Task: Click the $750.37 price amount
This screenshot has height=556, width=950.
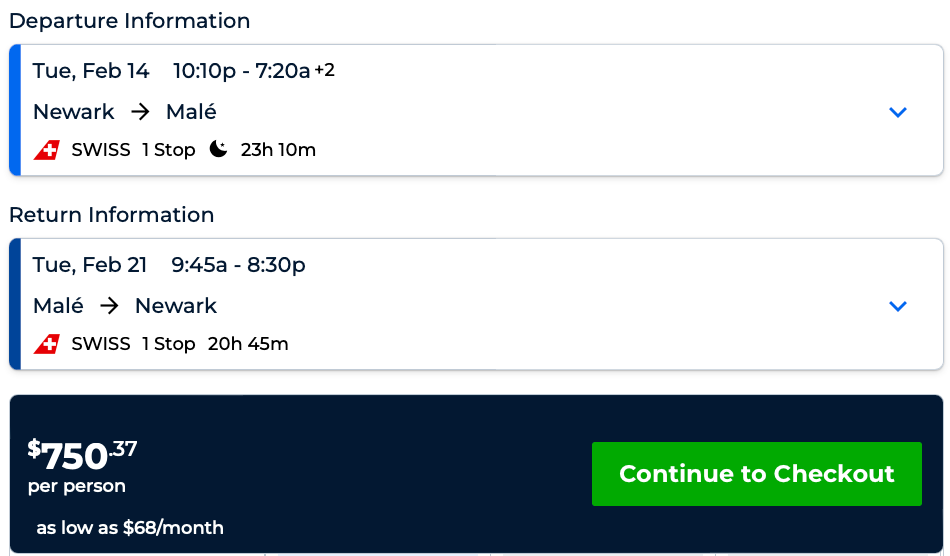Action: (82, 455)
